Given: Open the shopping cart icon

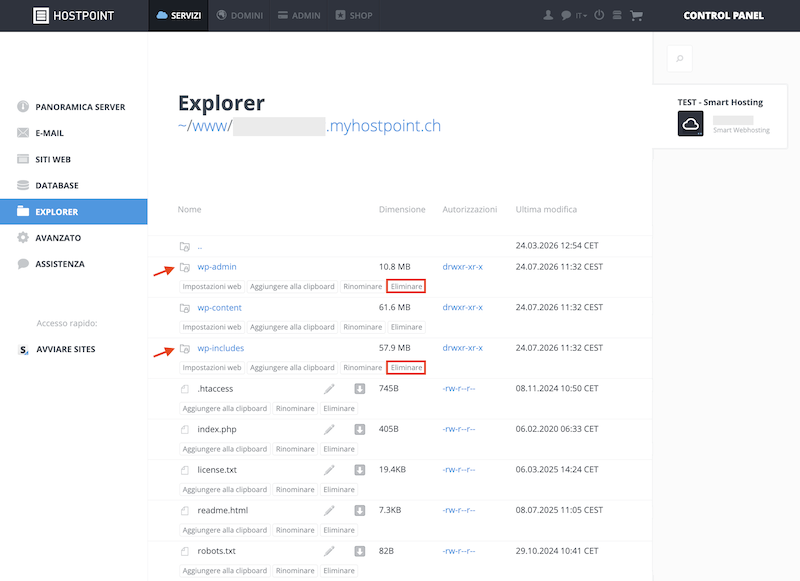Looking at the screenshot, I should tap(636, 16).
